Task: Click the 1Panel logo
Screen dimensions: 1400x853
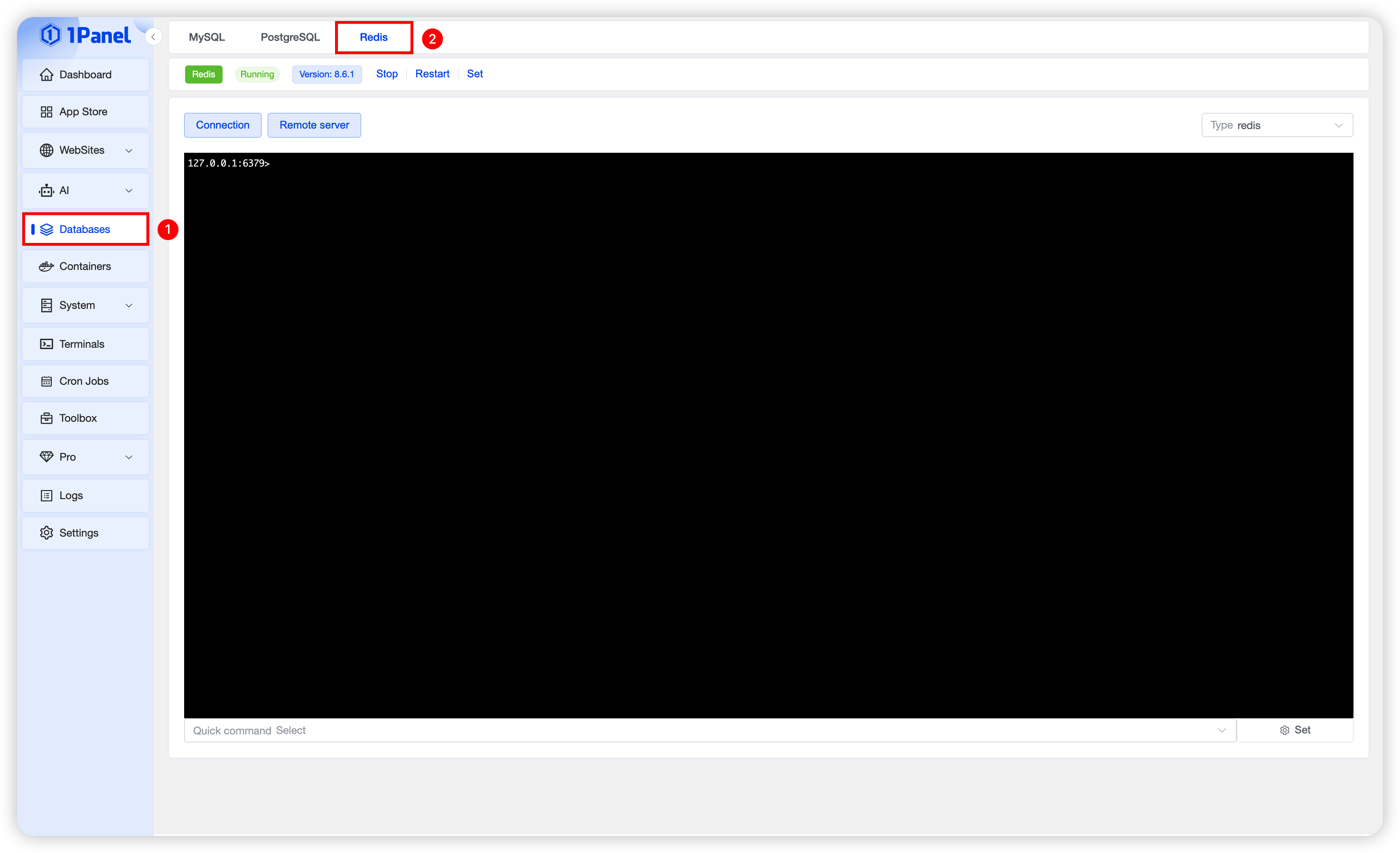Action: (85, 35)
